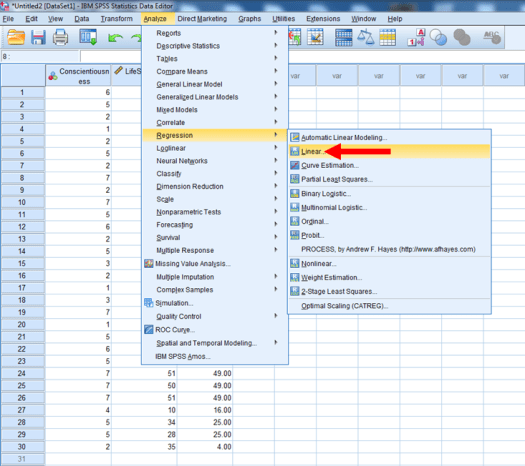Open the Transform menu

point(117,19)
